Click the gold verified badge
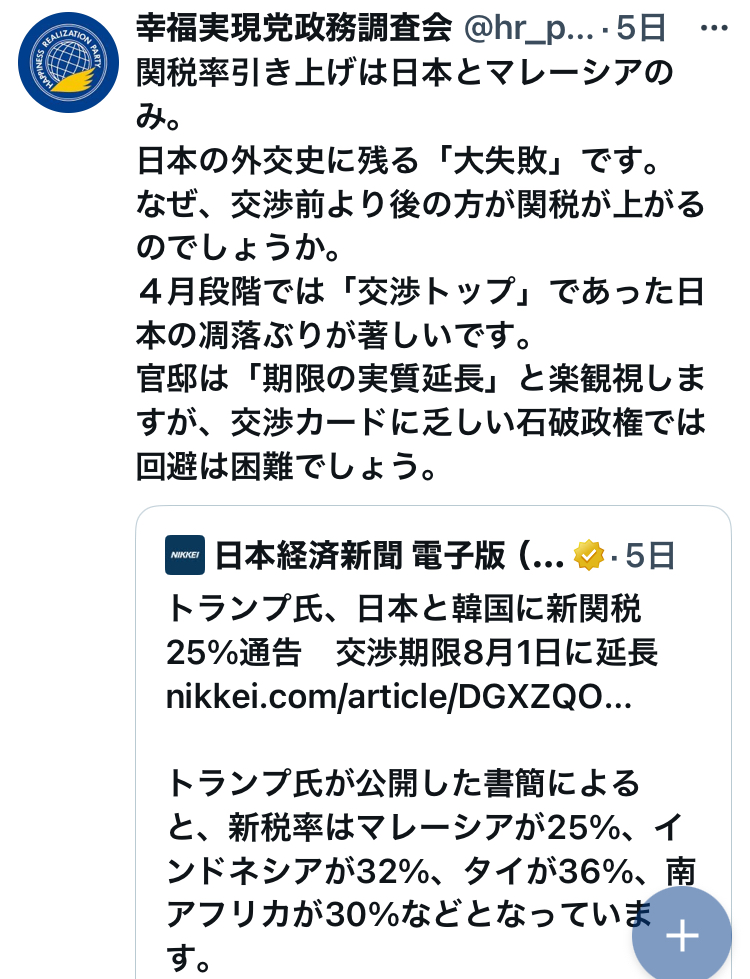 pos(588,555)
